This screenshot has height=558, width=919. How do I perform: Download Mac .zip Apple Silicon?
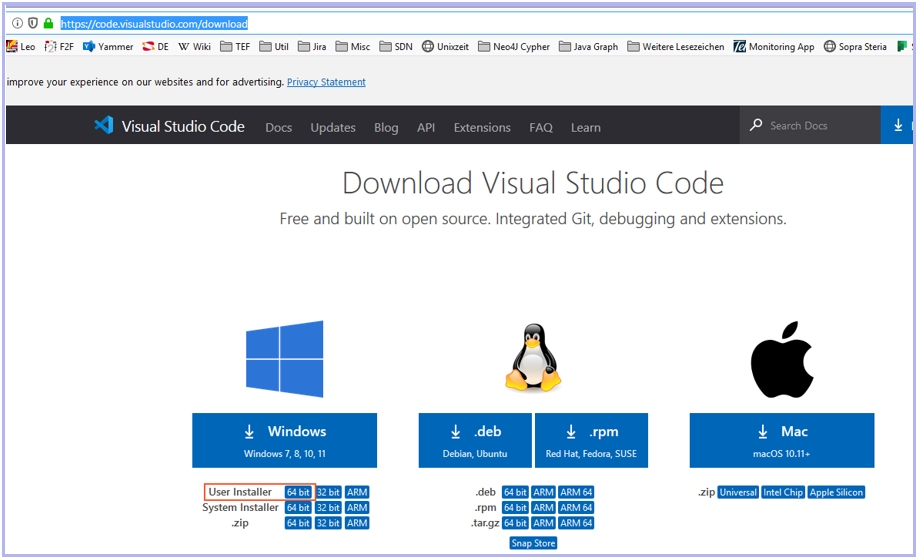pos(836,492)
